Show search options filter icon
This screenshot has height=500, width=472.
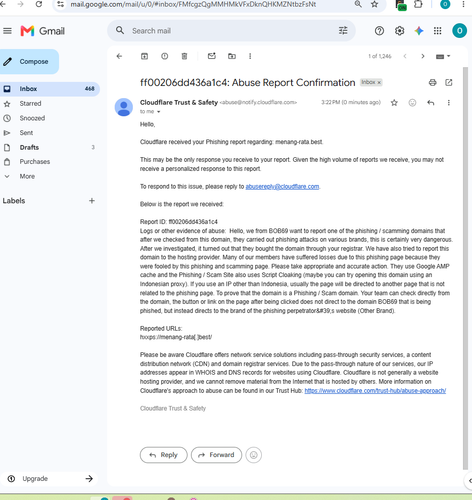(x=343, y=31)
